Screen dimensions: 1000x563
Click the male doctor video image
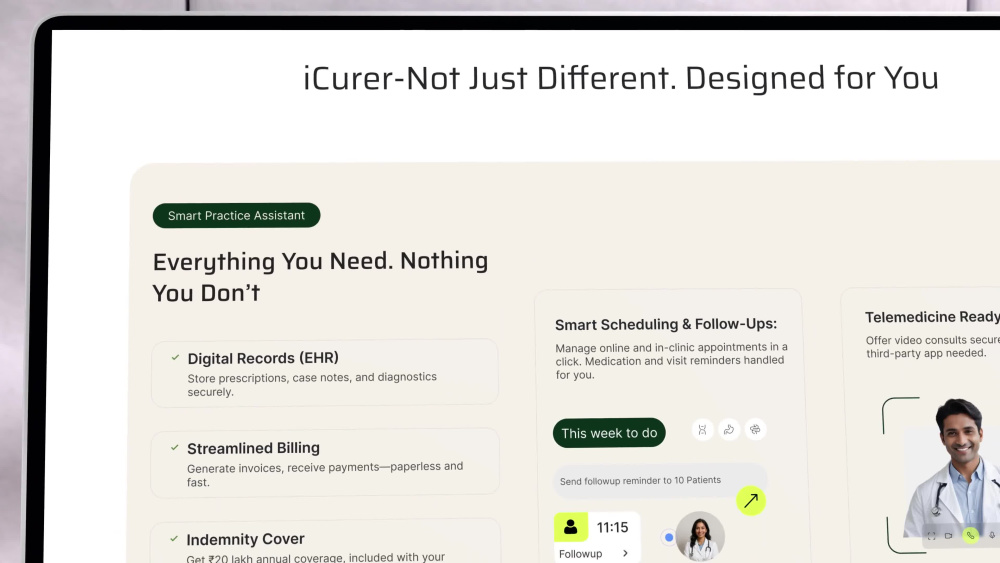(x=952, y=469)
